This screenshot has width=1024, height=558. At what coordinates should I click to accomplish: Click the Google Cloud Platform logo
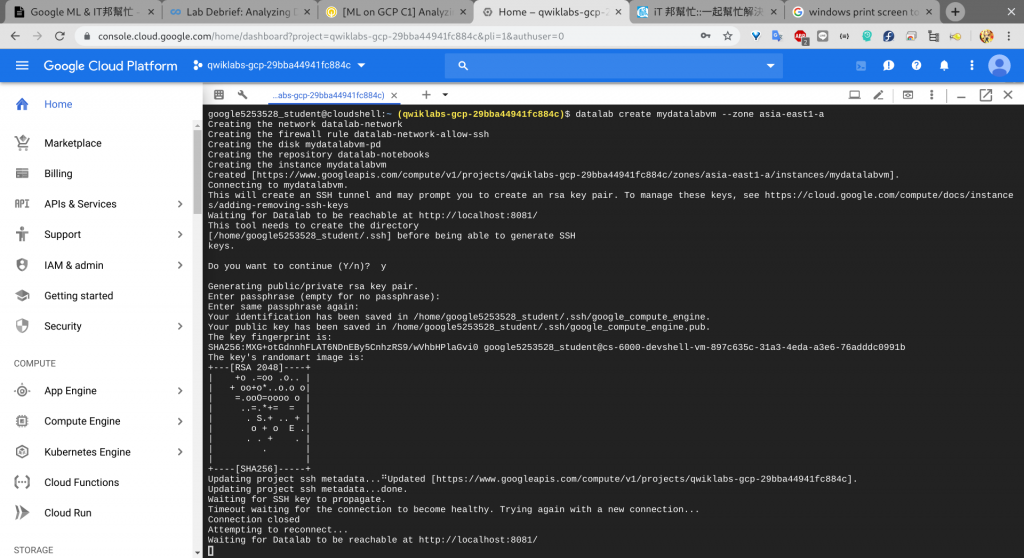110,65
